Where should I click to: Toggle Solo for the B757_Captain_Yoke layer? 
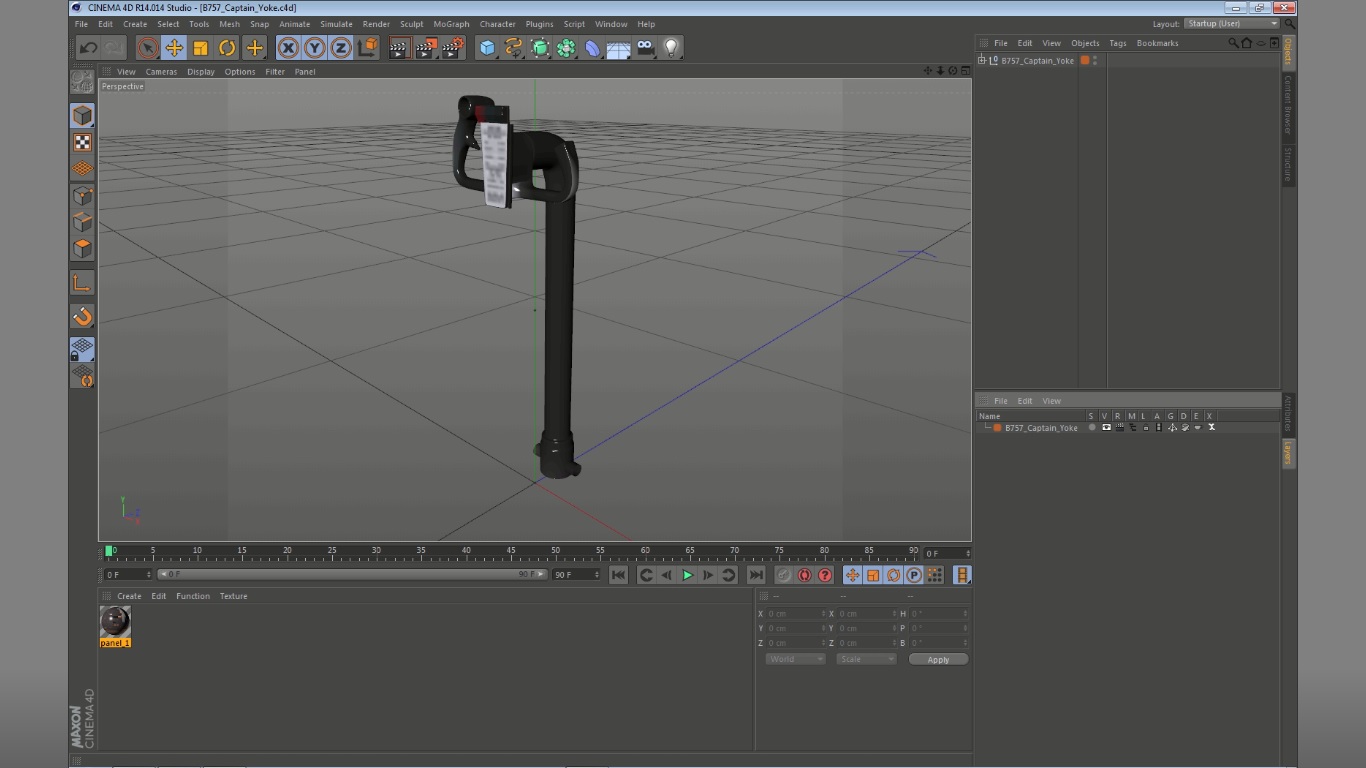pyautogui.click(x=1092, y=428)
